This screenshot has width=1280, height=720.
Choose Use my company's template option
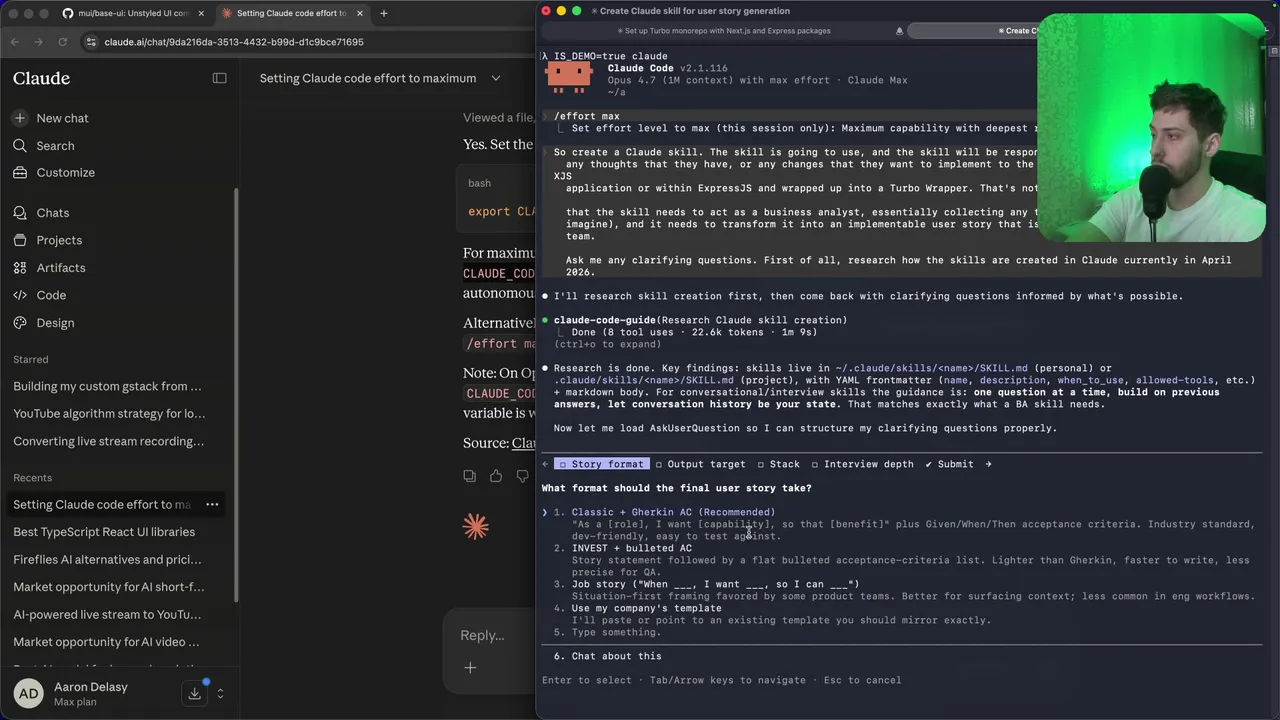click(646, 608)
